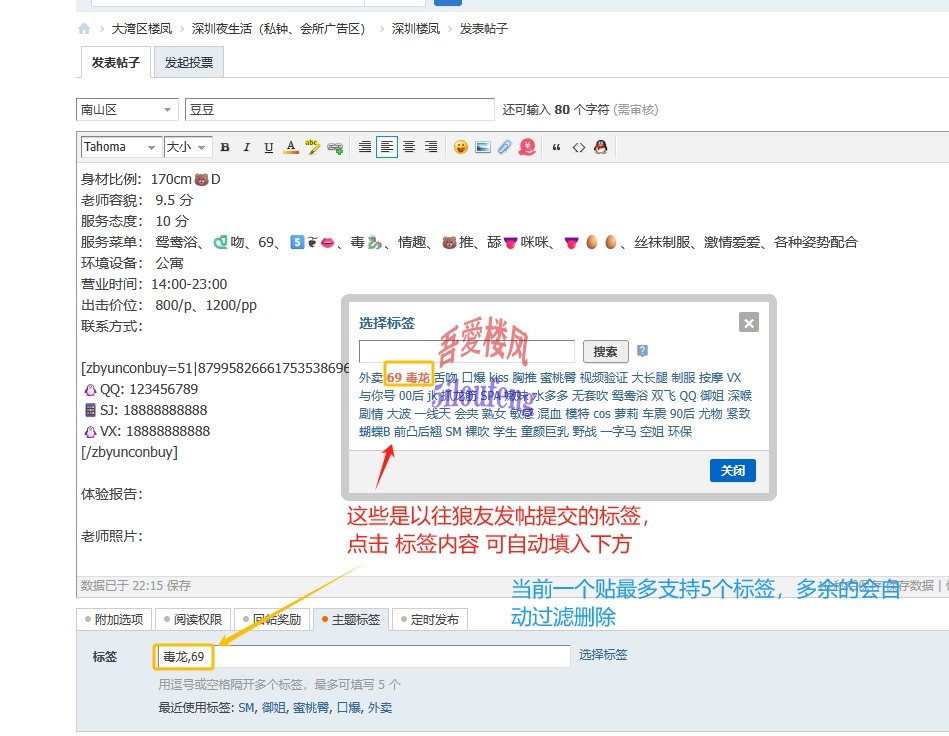949x736 pixels.
Task: Choose the 环保 tag in dialog
Action: 680,432
